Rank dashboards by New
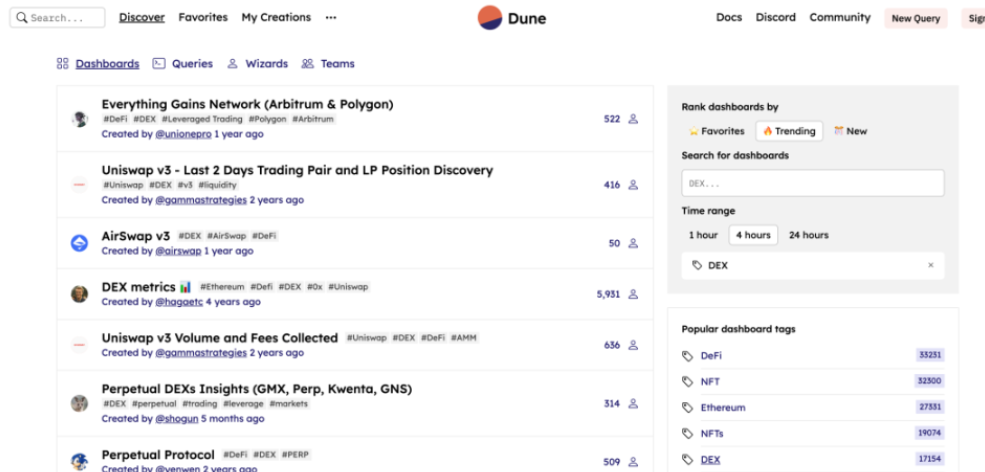 850,131
